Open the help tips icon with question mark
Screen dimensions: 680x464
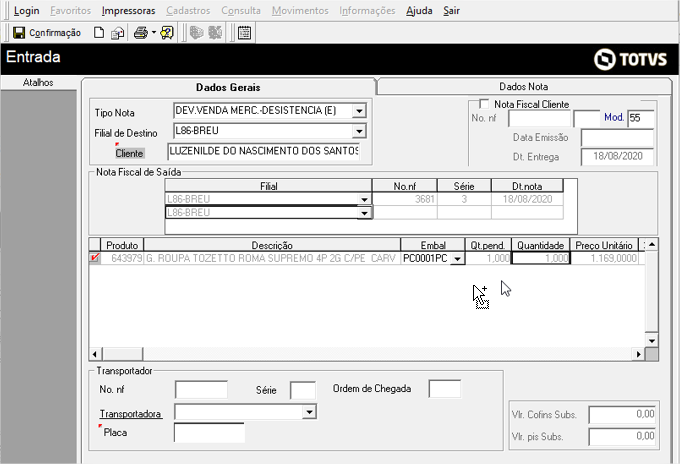tap(167, 33)
